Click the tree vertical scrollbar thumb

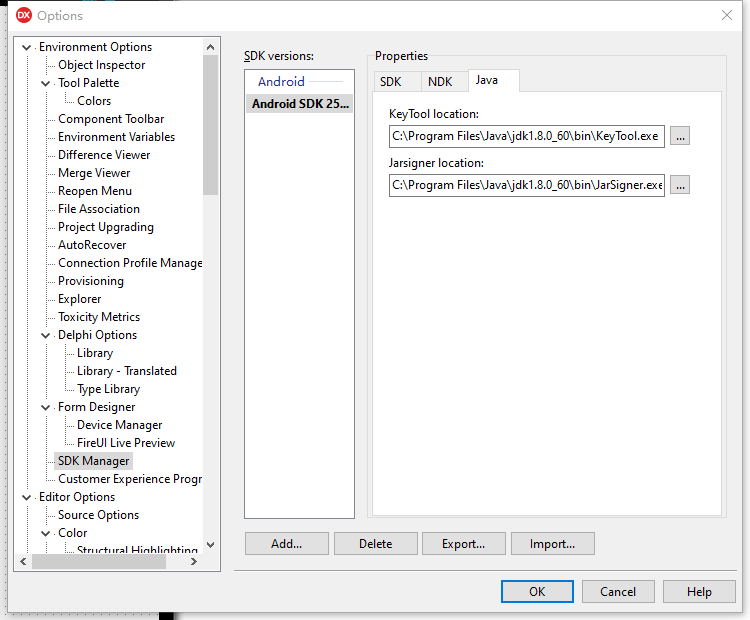coord(210,125)
